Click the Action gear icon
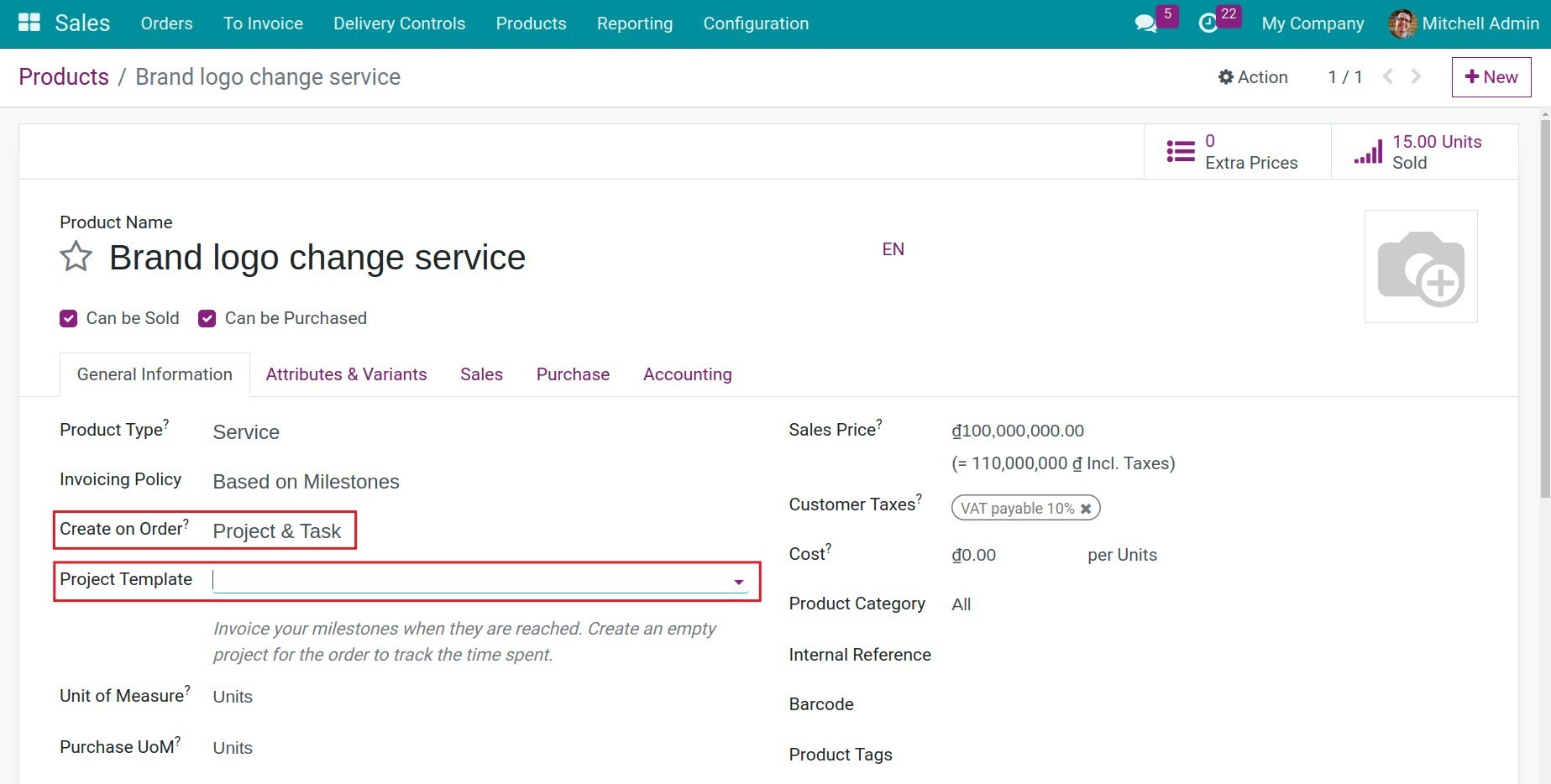 (x=1225, y=76)
